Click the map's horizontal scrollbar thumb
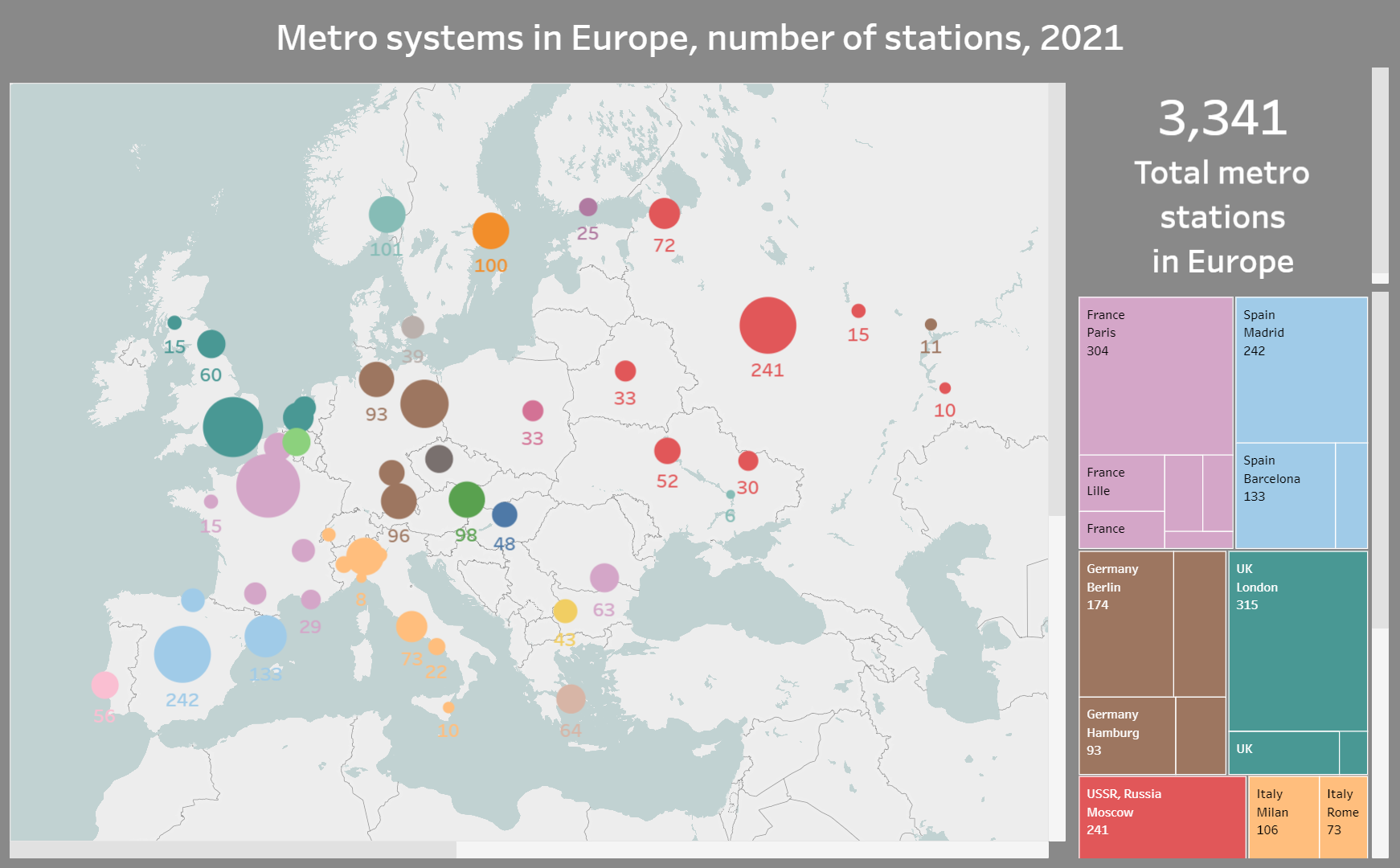 pos(233,850)
